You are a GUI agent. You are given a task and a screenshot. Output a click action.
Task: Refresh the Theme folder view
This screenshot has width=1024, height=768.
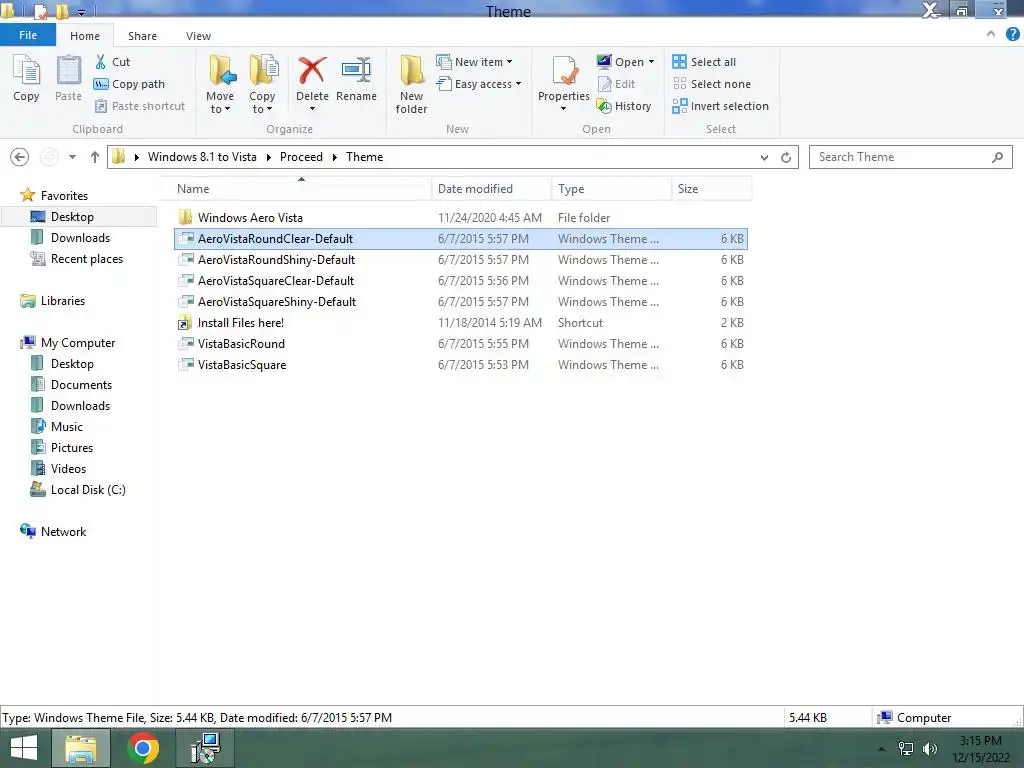pyautogui.click(x=786, y=157)
